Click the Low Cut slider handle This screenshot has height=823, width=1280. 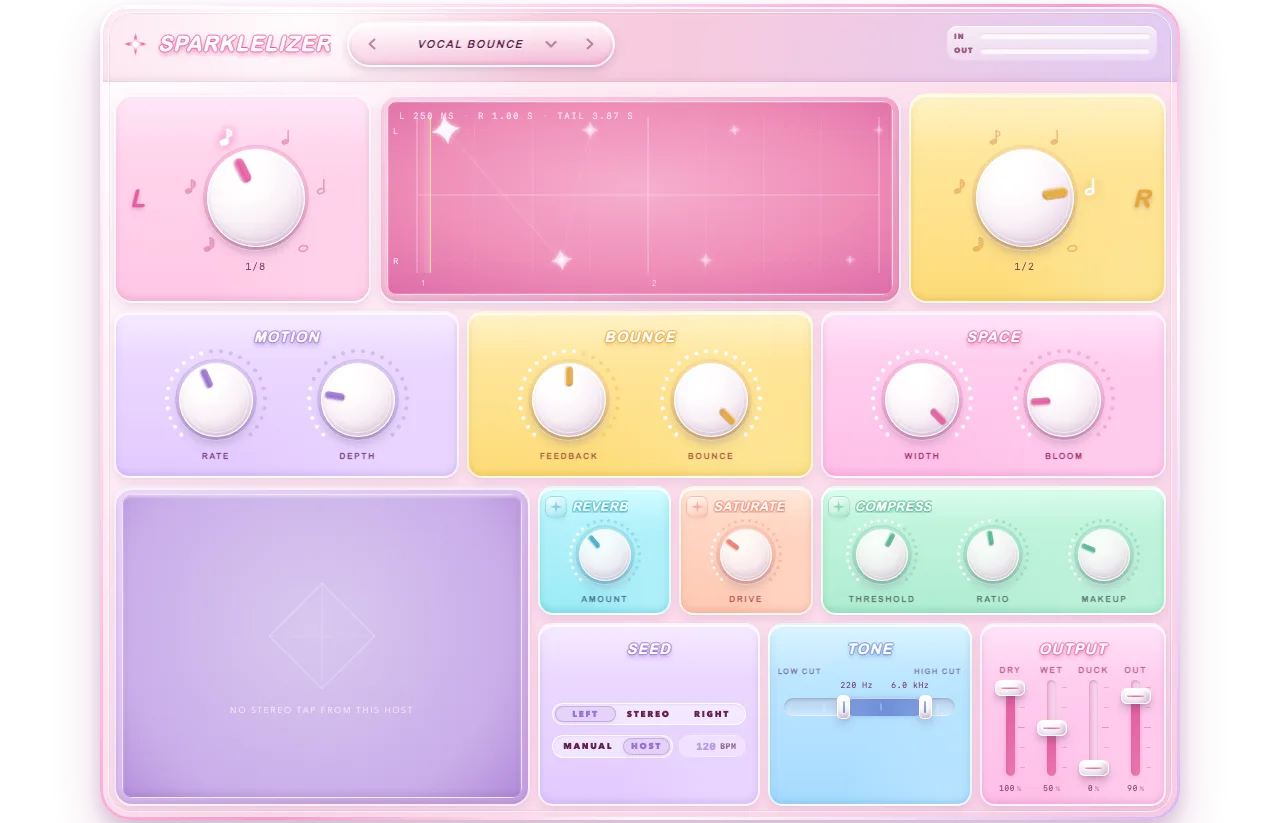[x=843, y=707]
